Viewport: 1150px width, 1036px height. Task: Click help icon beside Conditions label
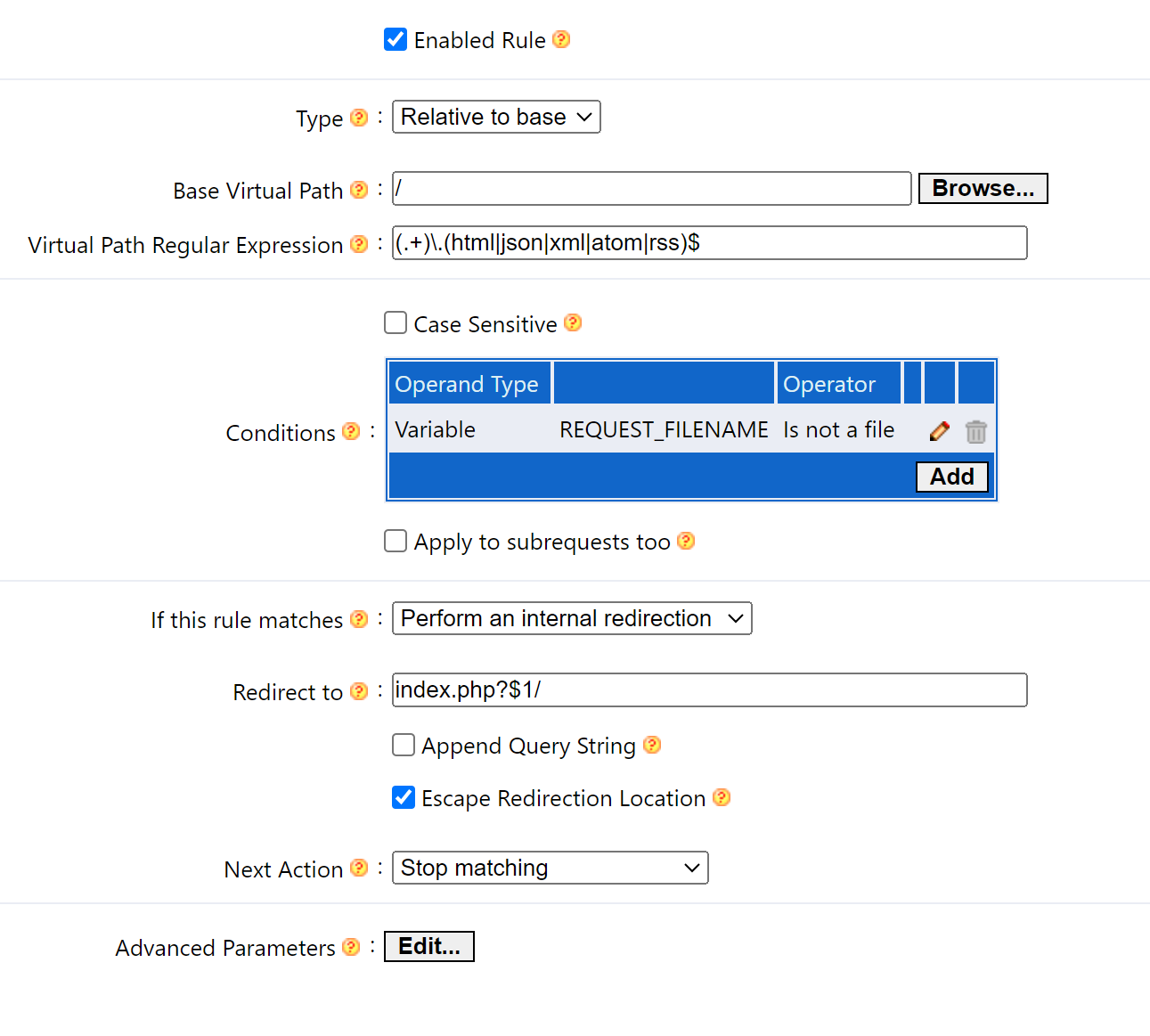click(352, 431)
